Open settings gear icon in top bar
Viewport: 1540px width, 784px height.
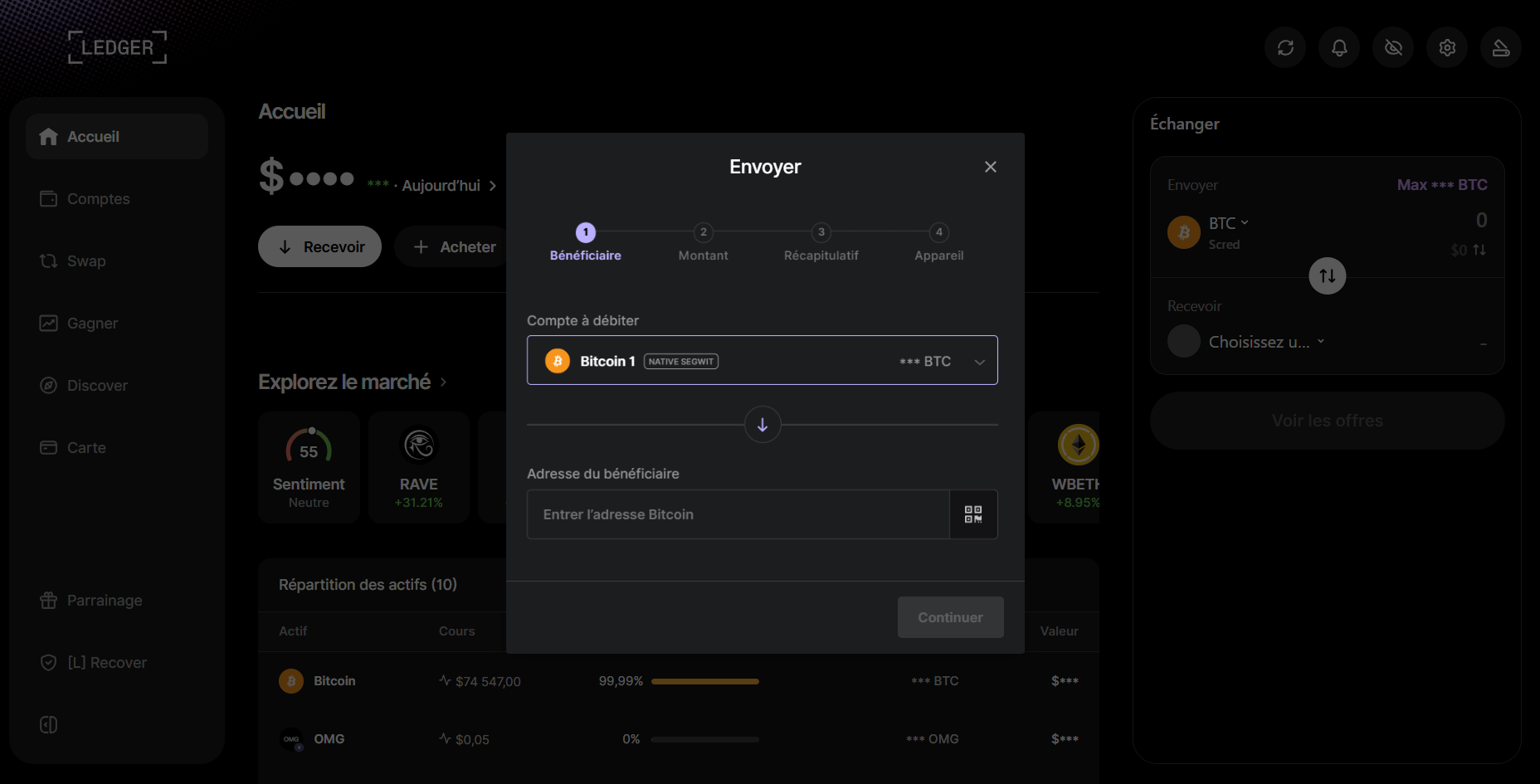coord(1447,48)
